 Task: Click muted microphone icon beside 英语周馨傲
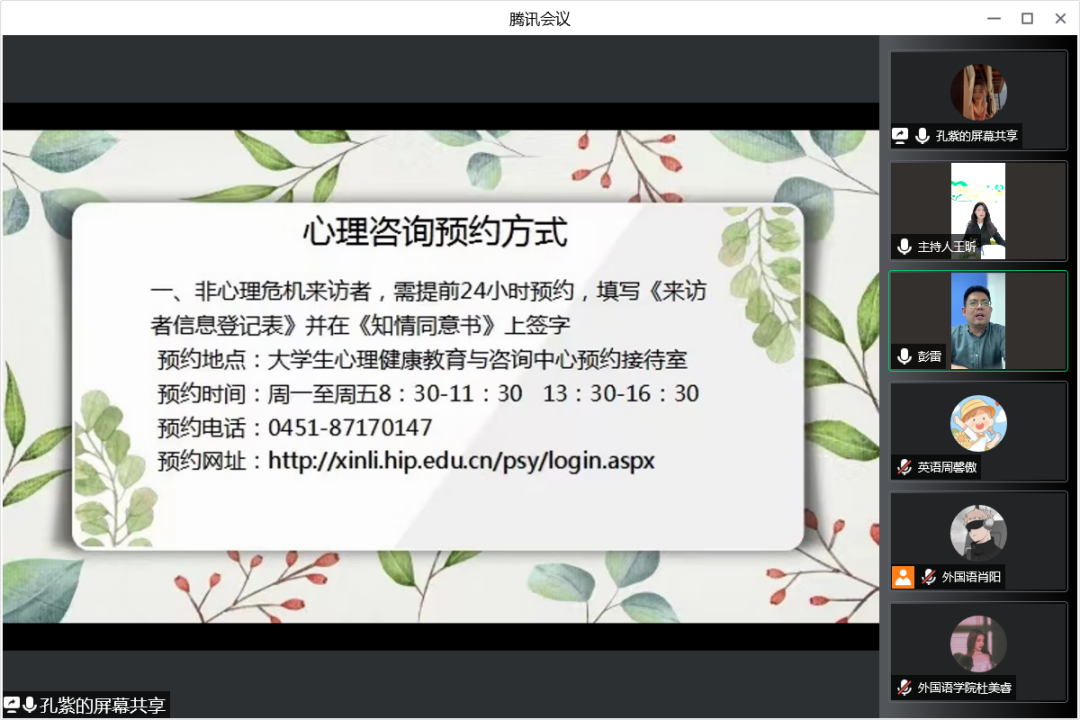coord(905,466)
